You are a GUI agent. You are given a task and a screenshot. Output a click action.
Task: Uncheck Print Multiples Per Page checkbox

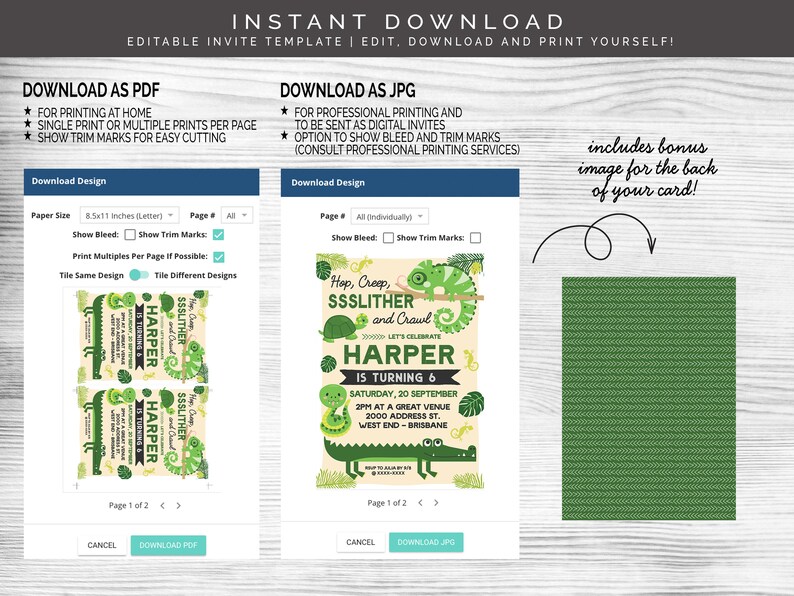[218, 257]
